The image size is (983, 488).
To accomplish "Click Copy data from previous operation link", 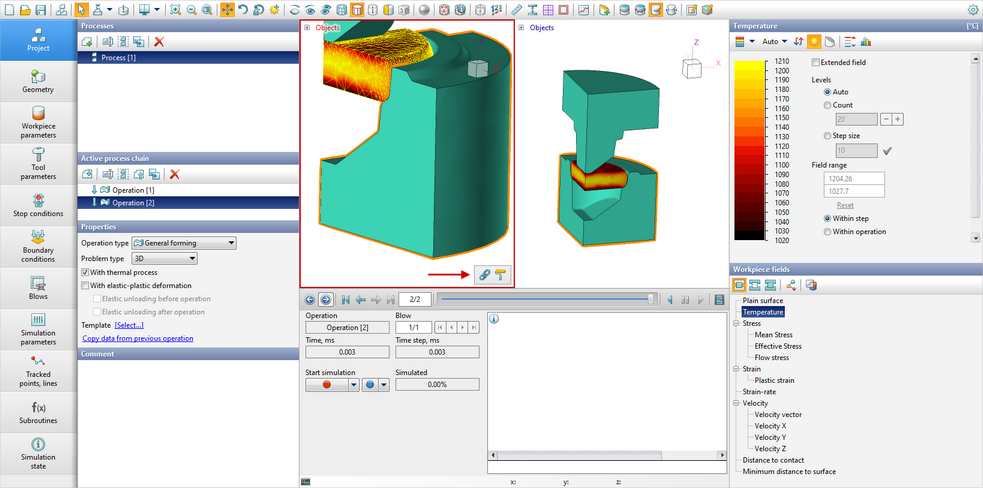I will [x=137, y=338].
